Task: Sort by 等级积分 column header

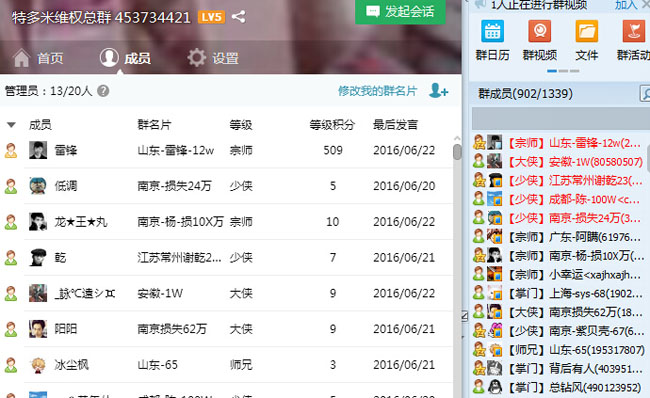Action: tap(332, 125)
